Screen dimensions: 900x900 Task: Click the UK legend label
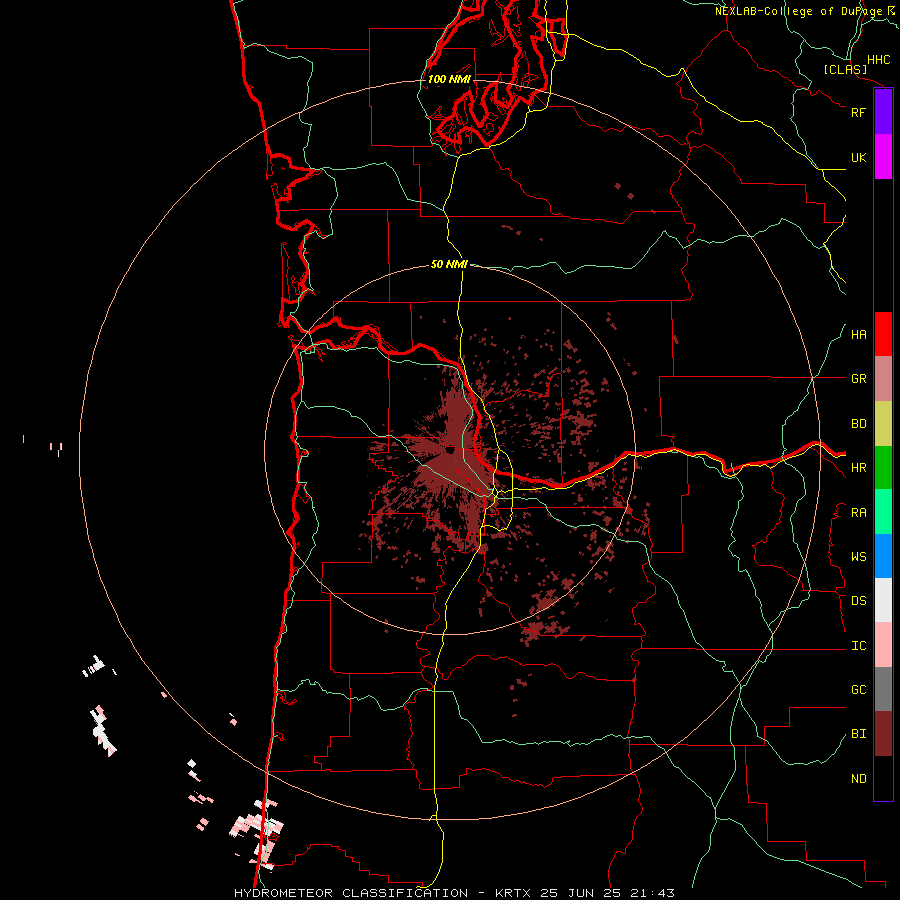(858, 157)
